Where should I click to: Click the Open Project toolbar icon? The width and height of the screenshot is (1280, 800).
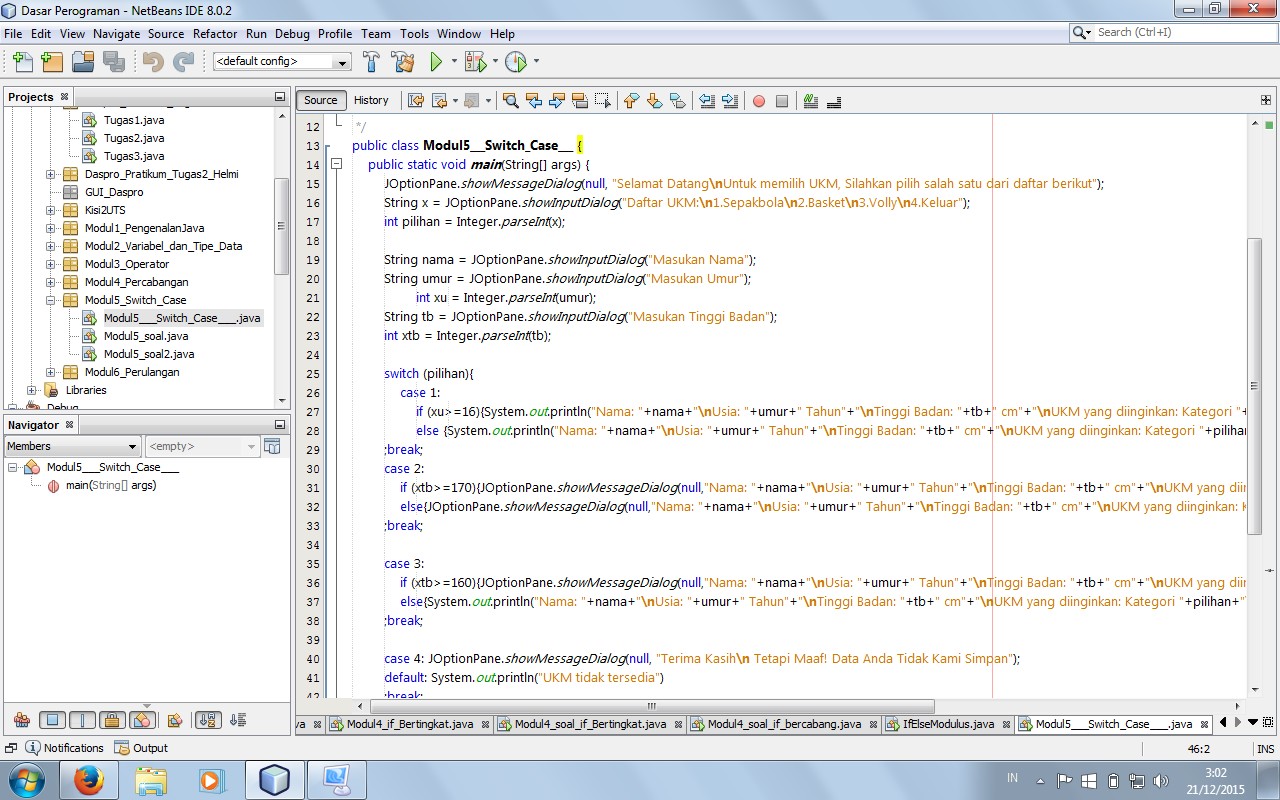(x=83, y=62)
